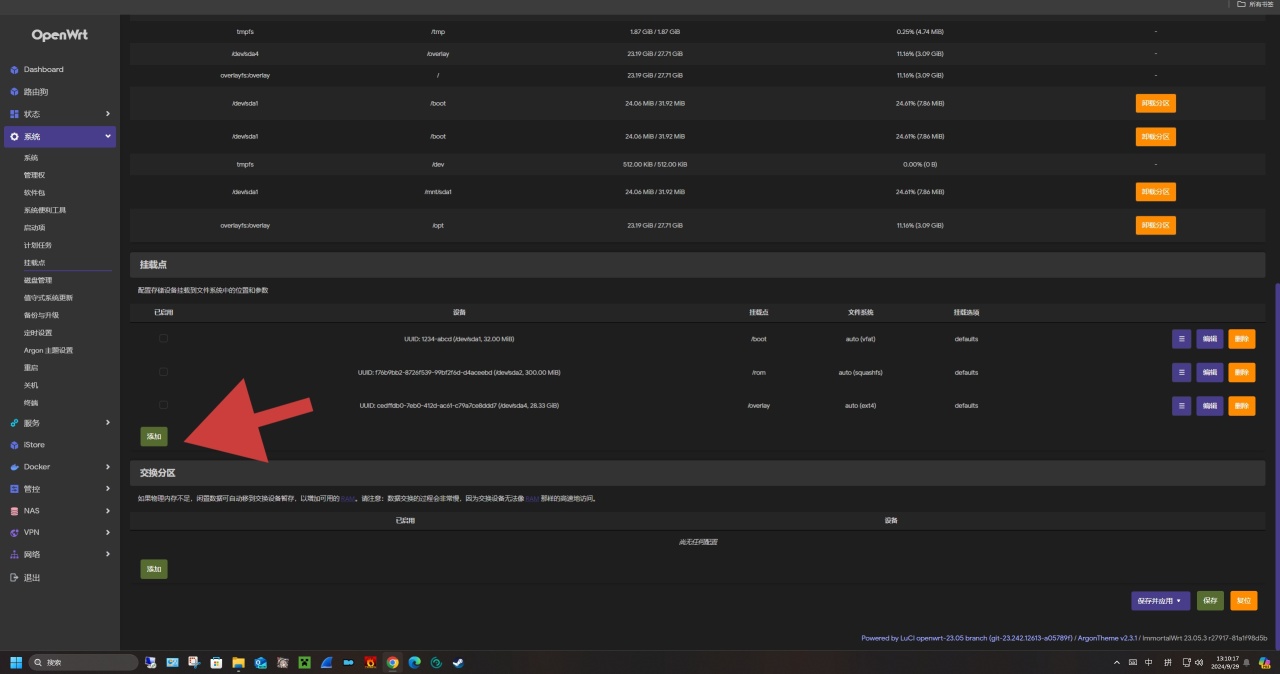The width and height of the screenshot is (1280, 674).
Task: Click the Docker whale icon
Action: pos(14,467)
